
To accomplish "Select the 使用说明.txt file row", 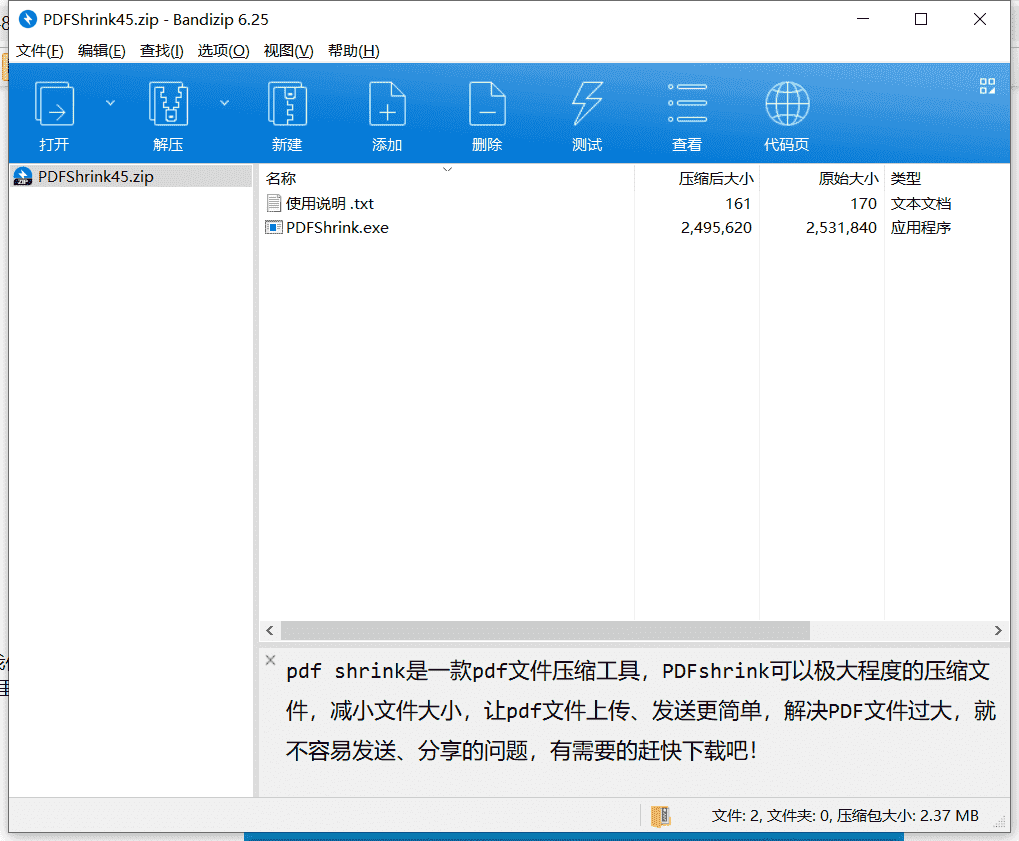I will (x=634, y=203).
